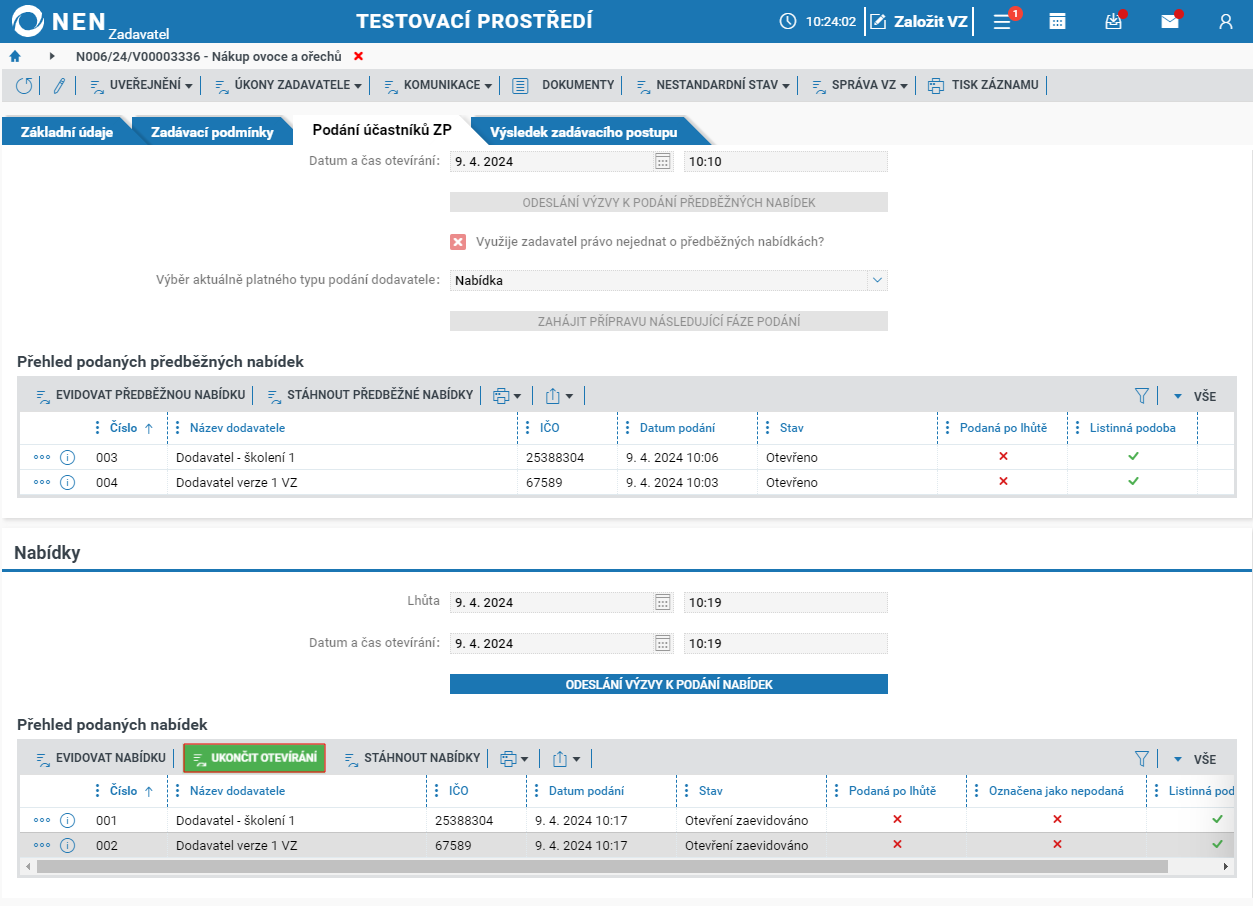The image size is (1253, 906).
Task: Click Odeslání výzvy k podání nabídek button
Action: click(669, 684)
